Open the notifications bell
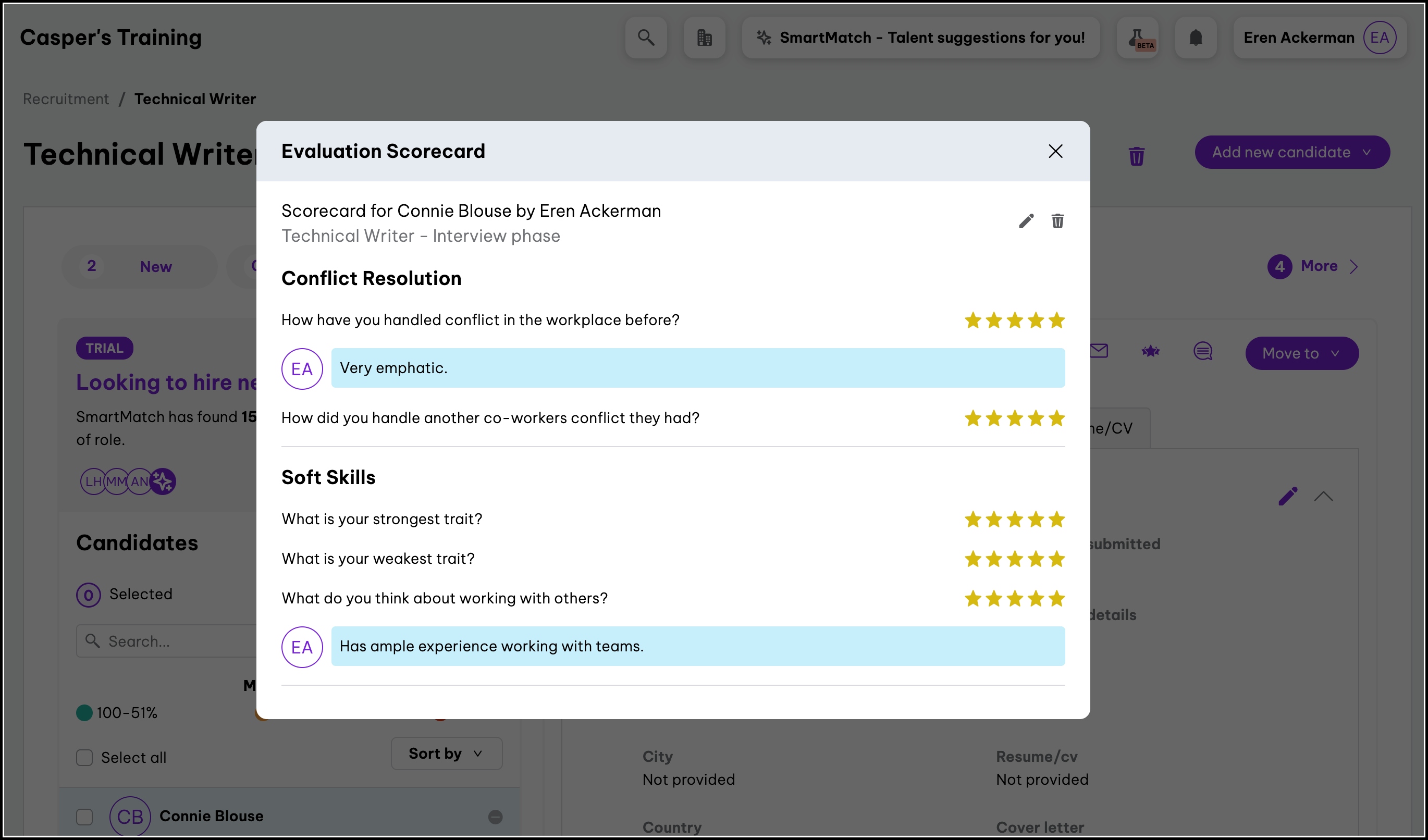This screenshot has width=1428, height=840. [1196, 38]
